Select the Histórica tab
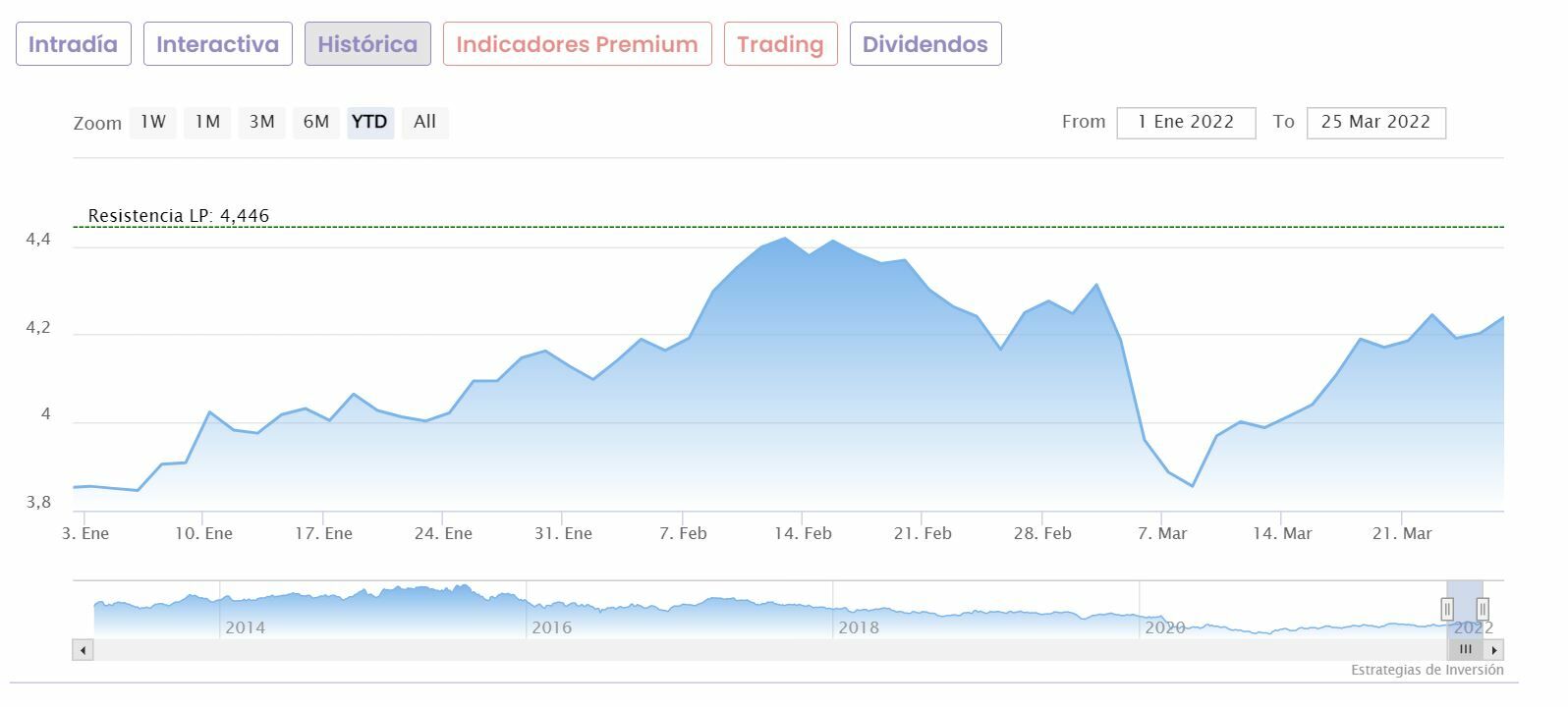Viewport: 1568px width, 707px height. click(367, 44)
